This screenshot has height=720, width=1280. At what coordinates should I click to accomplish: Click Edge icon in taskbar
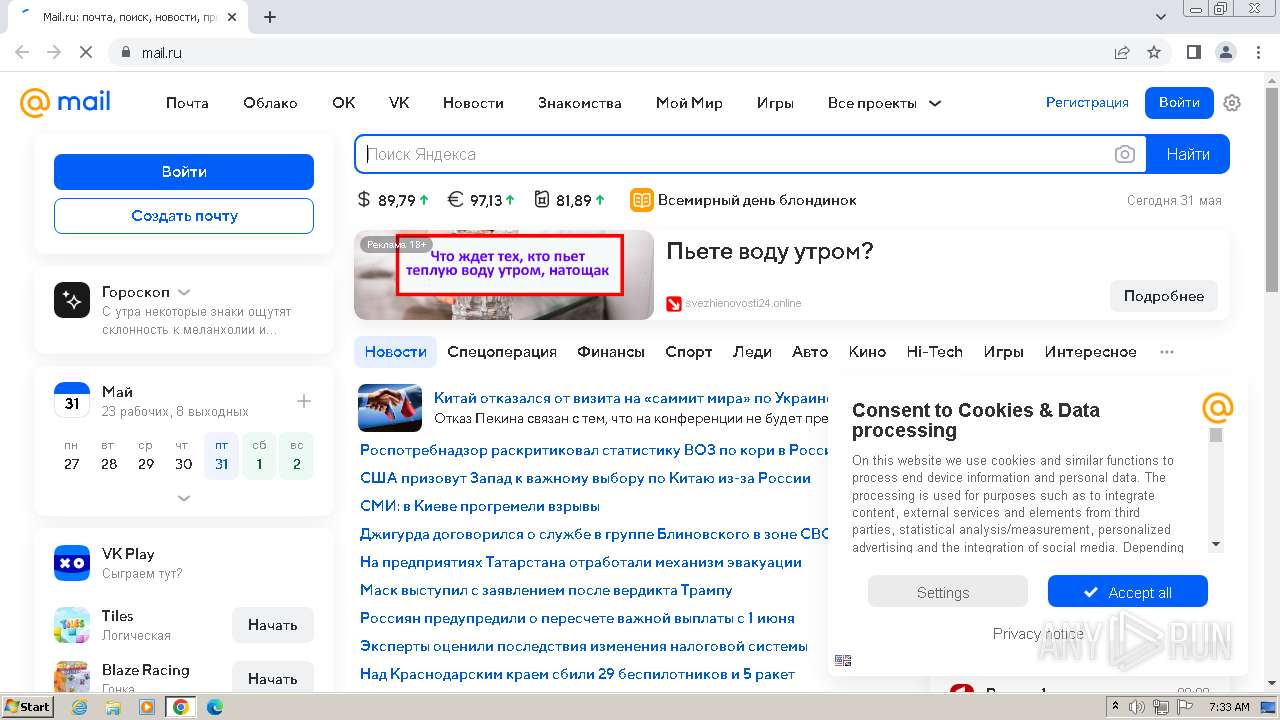click(x=214, y=707)
